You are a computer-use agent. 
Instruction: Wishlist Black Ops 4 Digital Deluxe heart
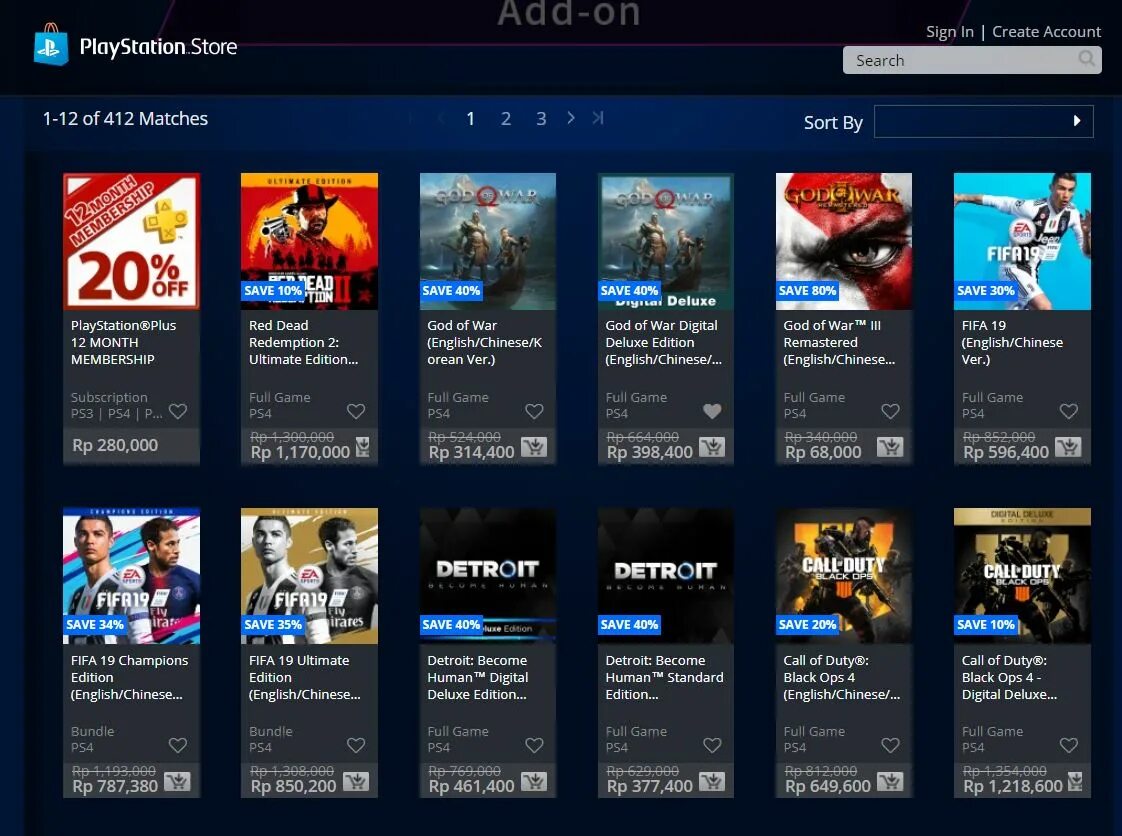1068,745
